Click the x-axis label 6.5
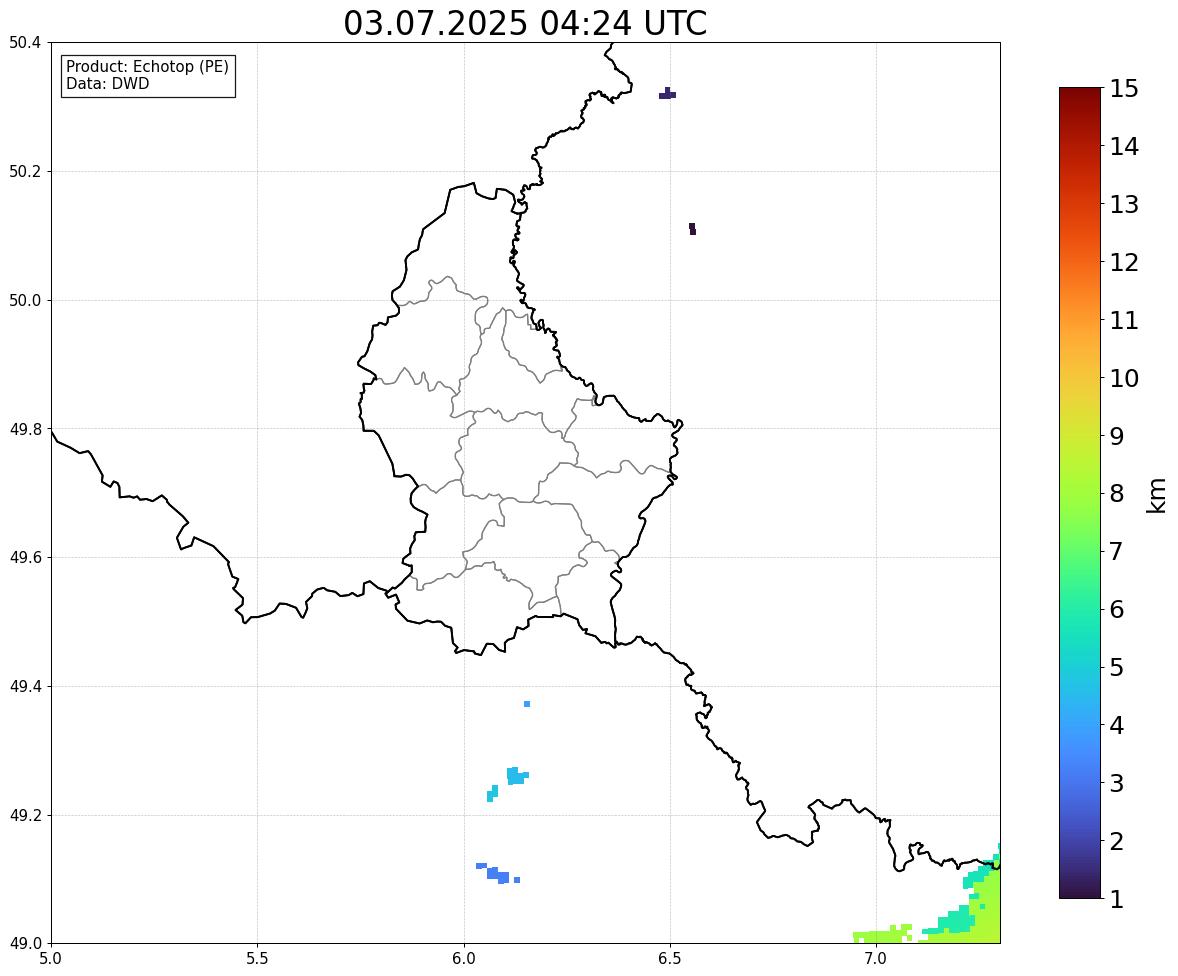 (669, 959)
